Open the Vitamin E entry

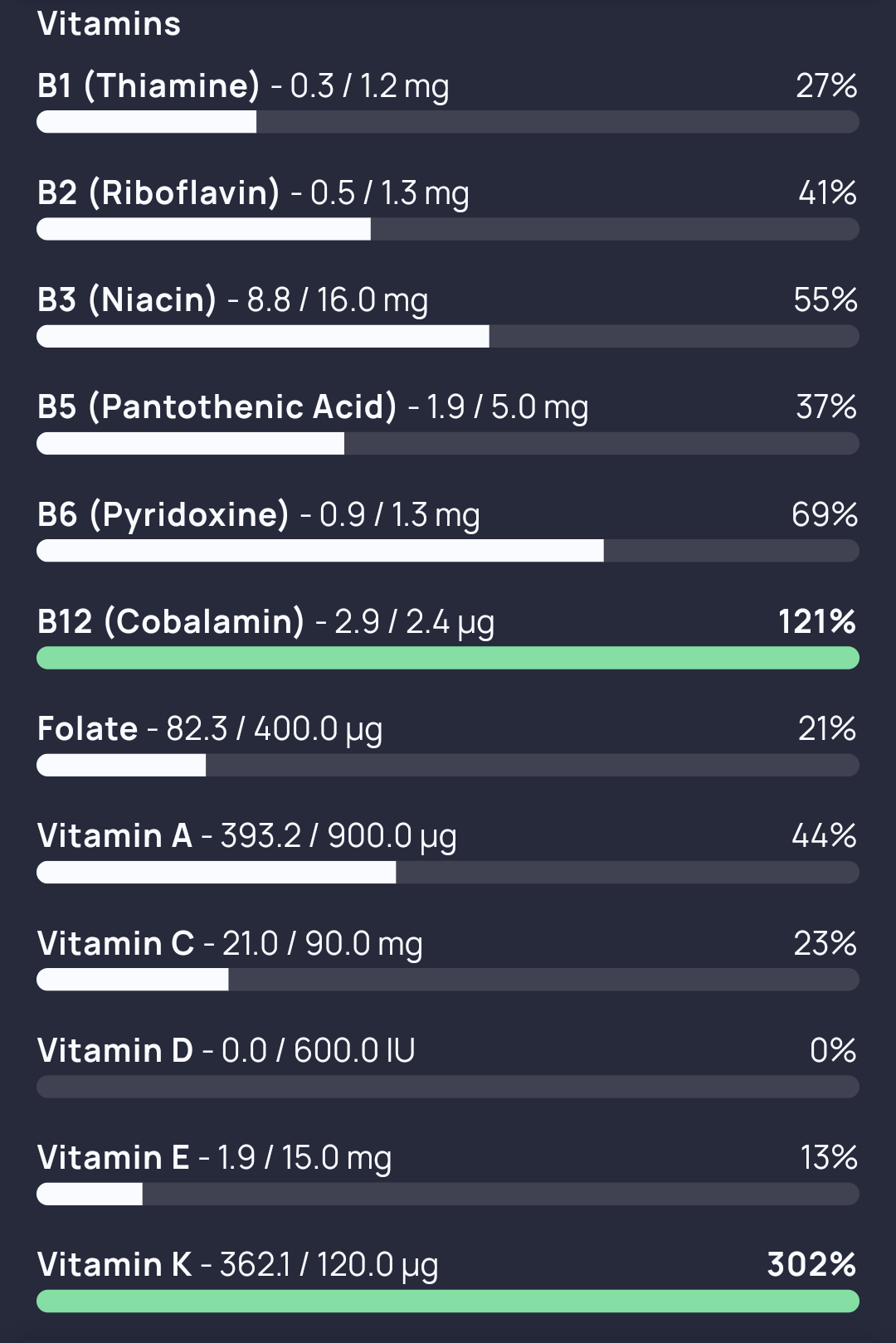click(x=448, y=1174)
